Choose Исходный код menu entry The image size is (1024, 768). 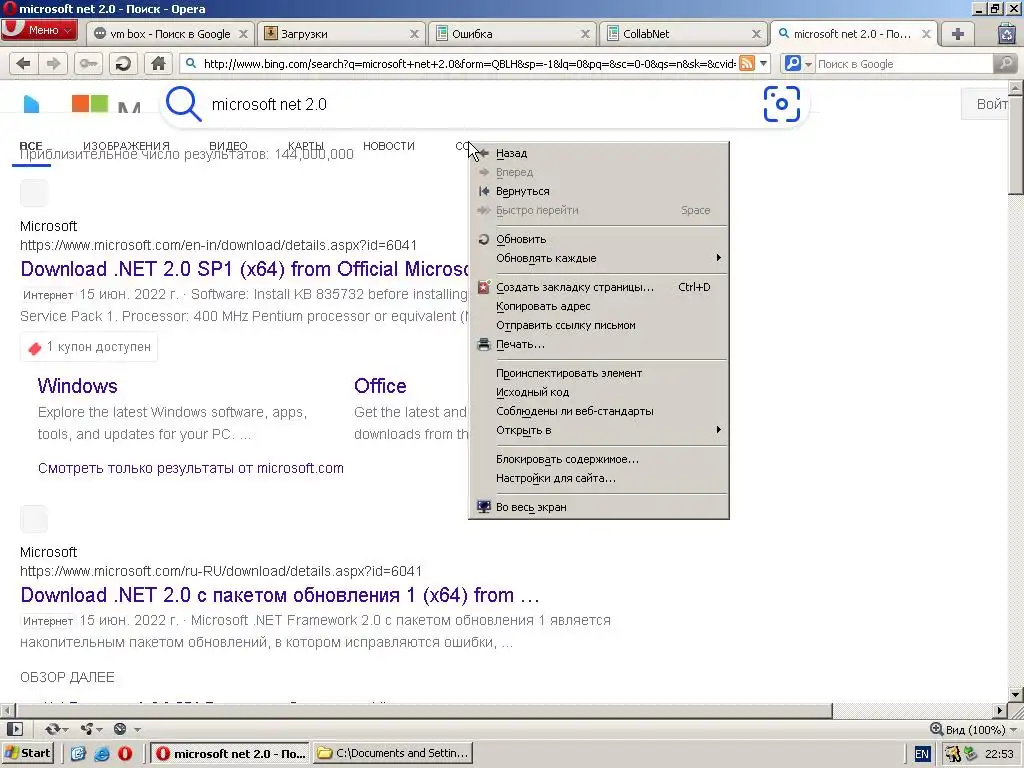[598, 392]
